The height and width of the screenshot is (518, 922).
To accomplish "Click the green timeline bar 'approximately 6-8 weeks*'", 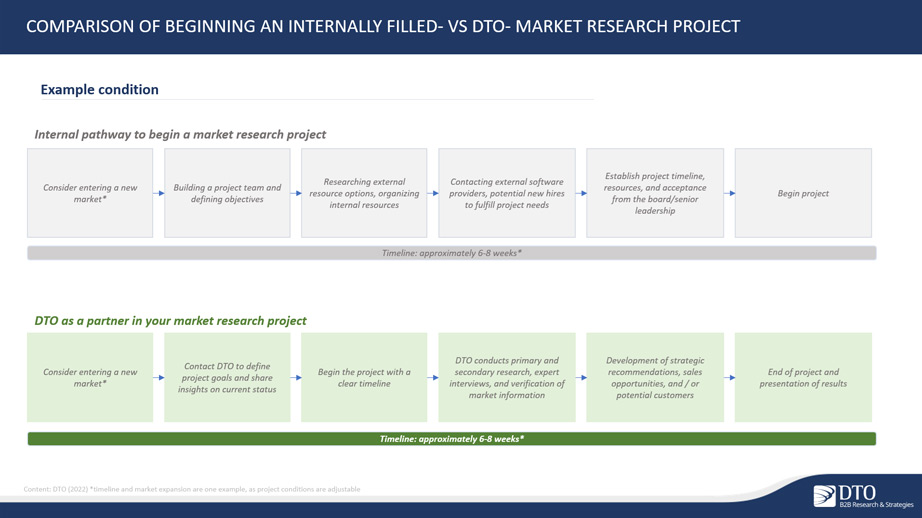I will click(x=452, y=439).
